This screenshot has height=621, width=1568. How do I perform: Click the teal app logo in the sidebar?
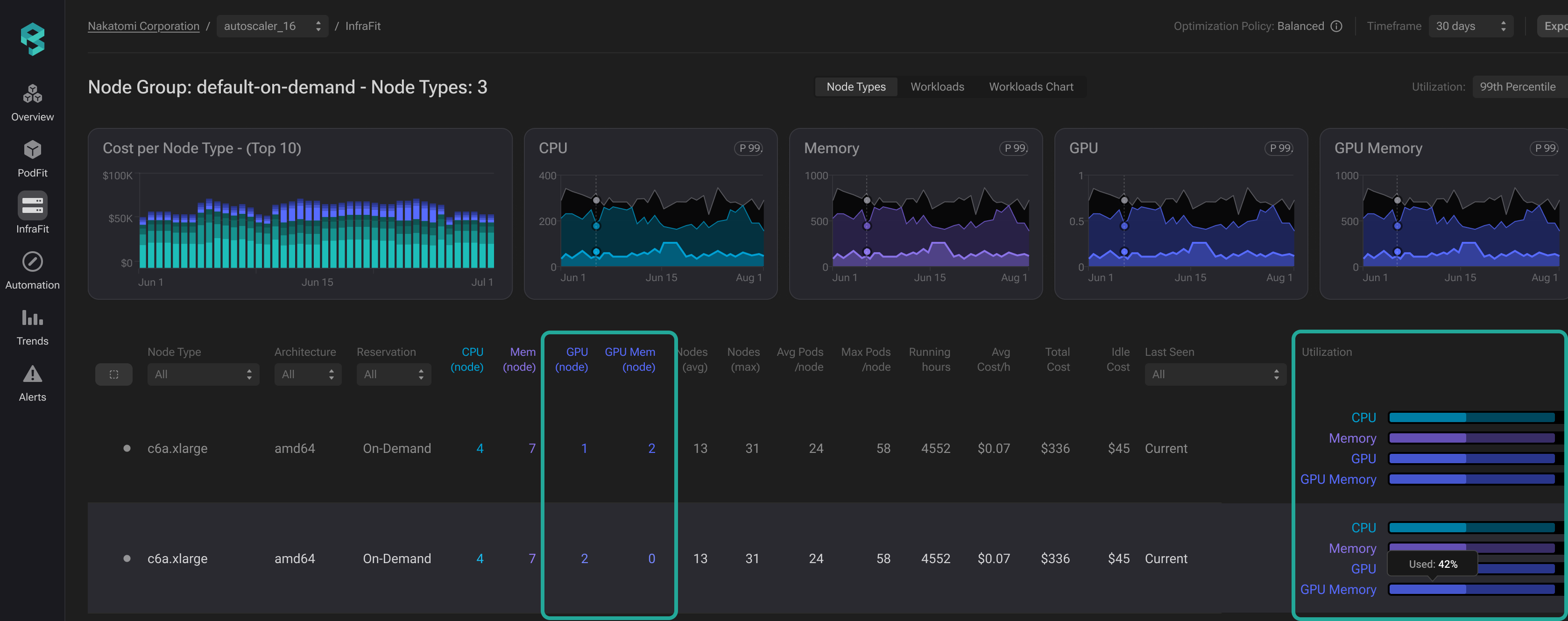point(32,40)
